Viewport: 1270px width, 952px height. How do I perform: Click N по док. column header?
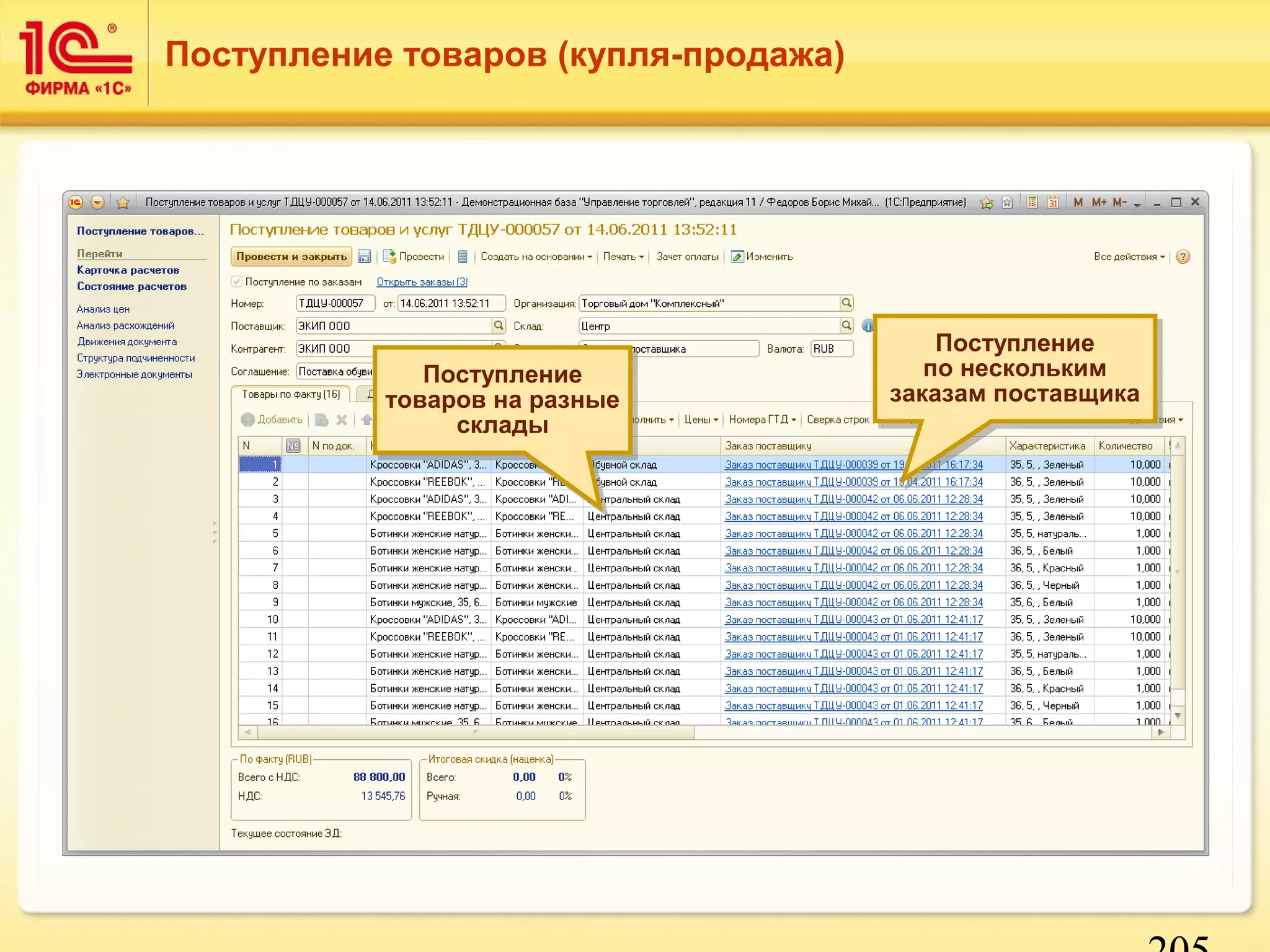[337, 446]
